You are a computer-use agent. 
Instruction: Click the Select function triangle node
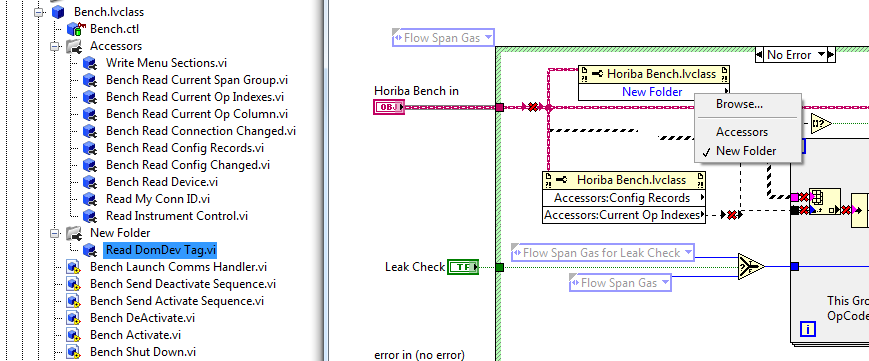pyautogui.click(x=751, y=267)
